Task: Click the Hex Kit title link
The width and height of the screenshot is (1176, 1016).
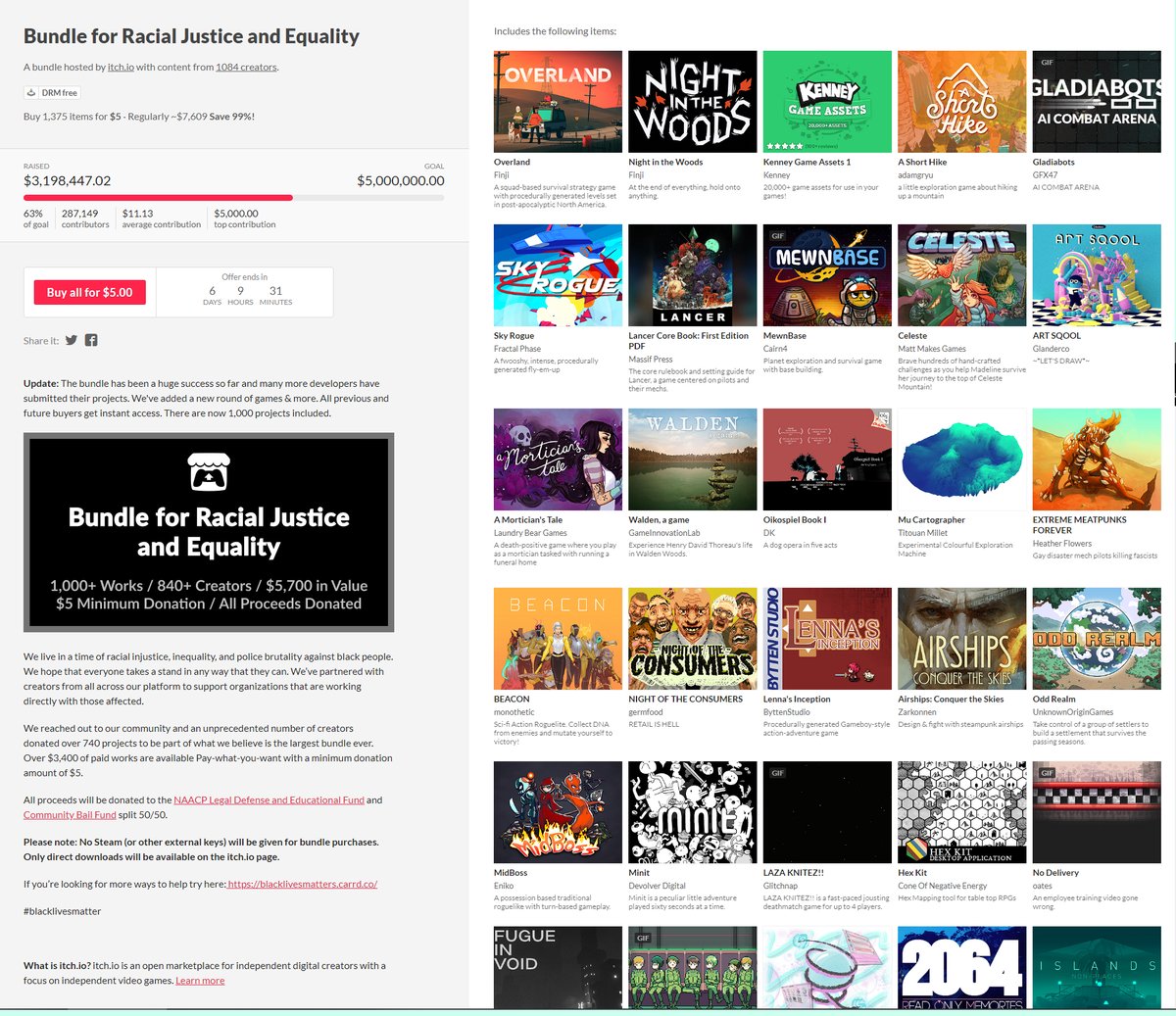Action: tap(912, 873)
